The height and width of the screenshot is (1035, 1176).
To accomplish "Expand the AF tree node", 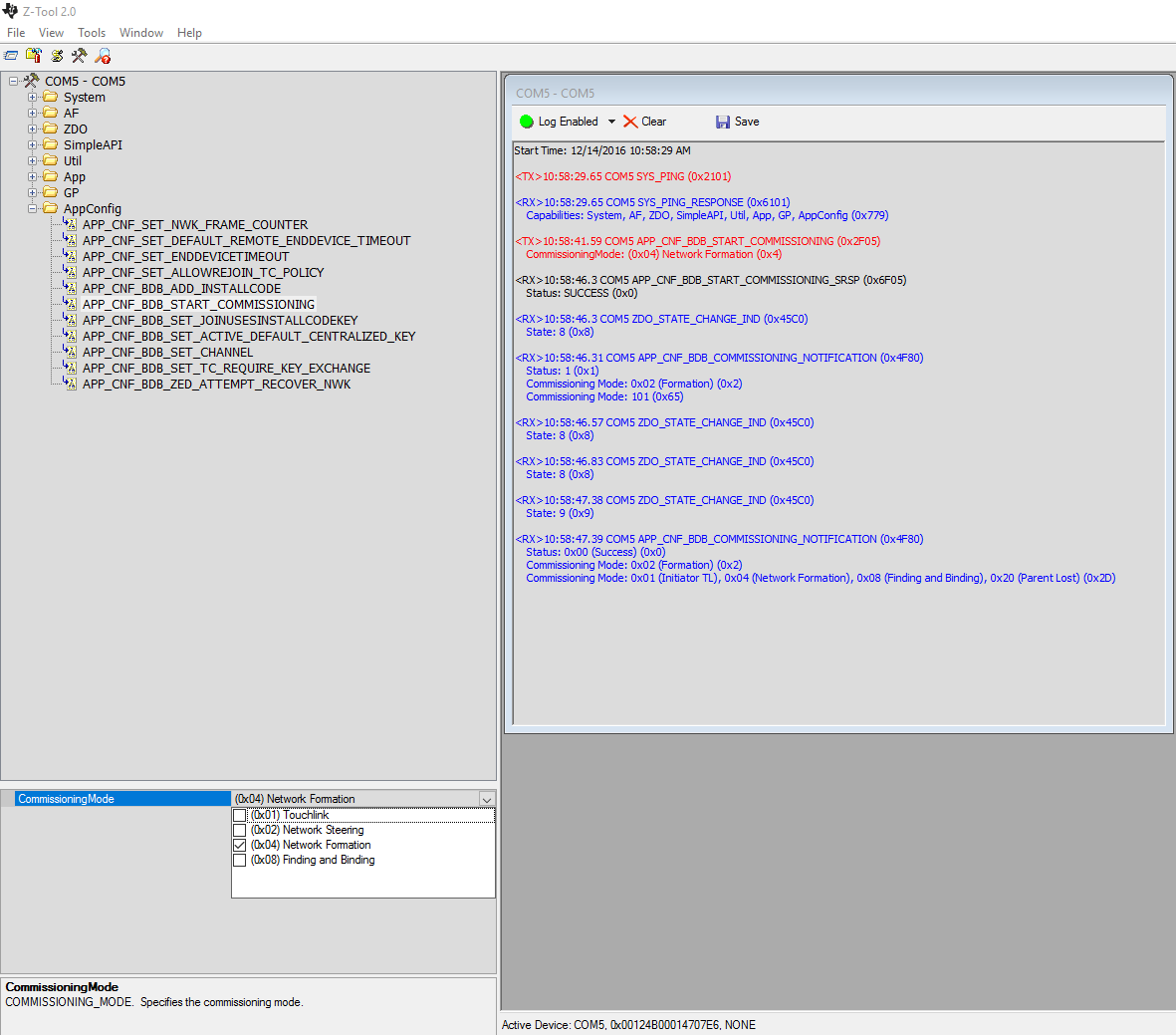I will 32,113.
